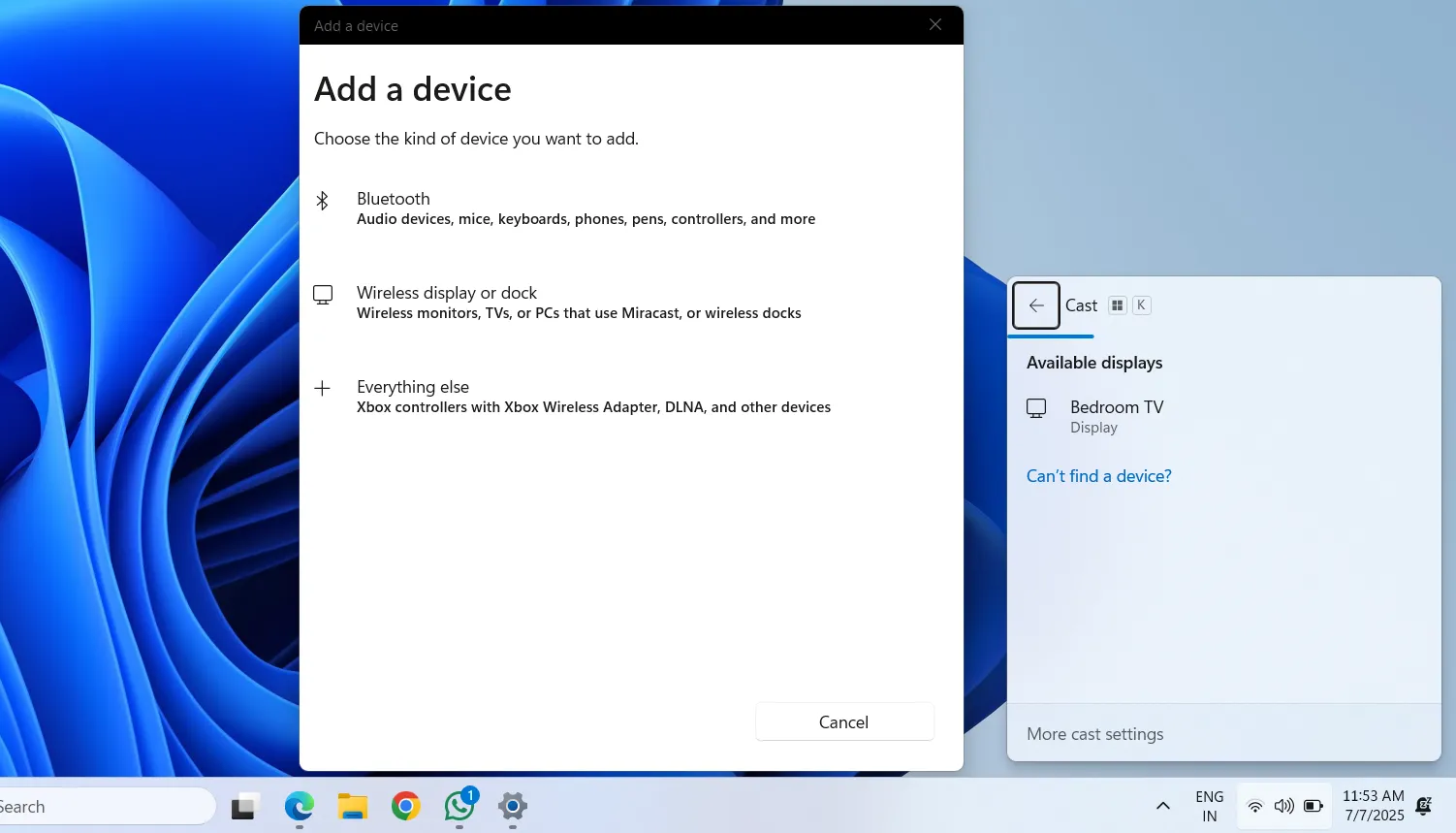This screenshot has height=833, width=1456.
Task: Launch Google Chrome from the taskbar
Action: (x=404, y=806)
